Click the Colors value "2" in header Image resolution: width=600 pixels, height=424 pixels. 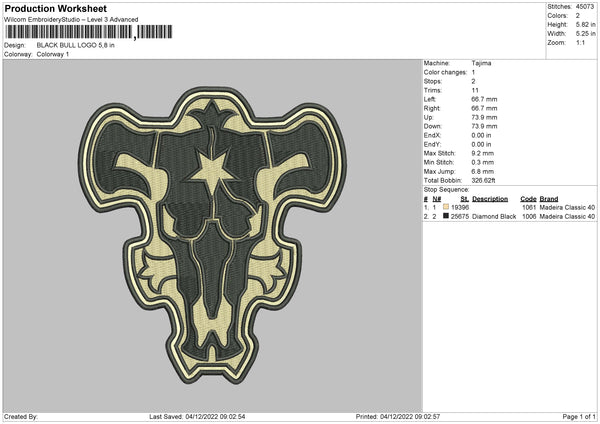pos(577,16)
